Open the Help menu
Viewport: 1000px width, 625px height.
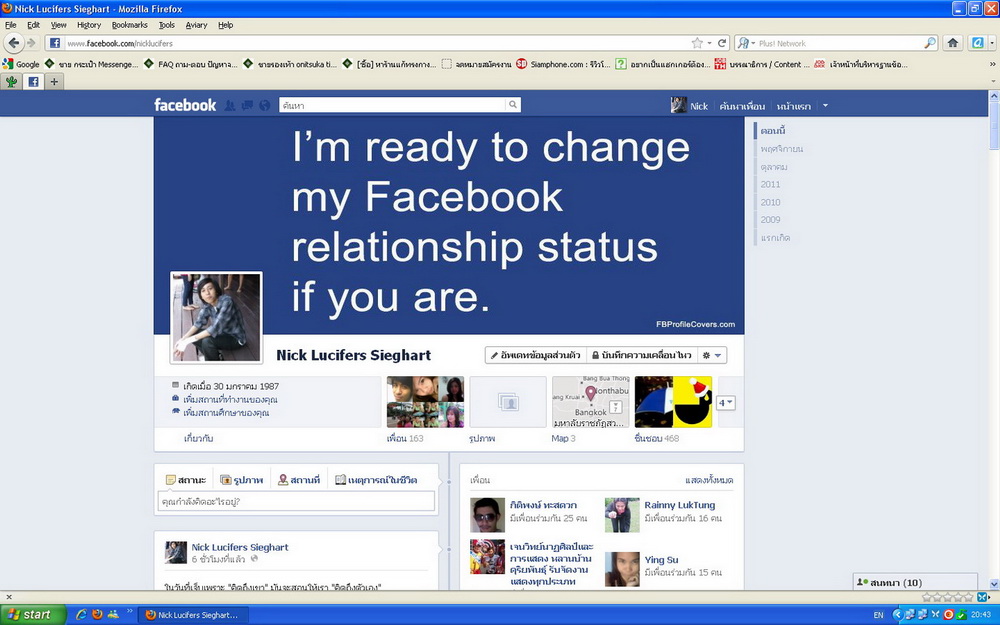click(226, 25)
